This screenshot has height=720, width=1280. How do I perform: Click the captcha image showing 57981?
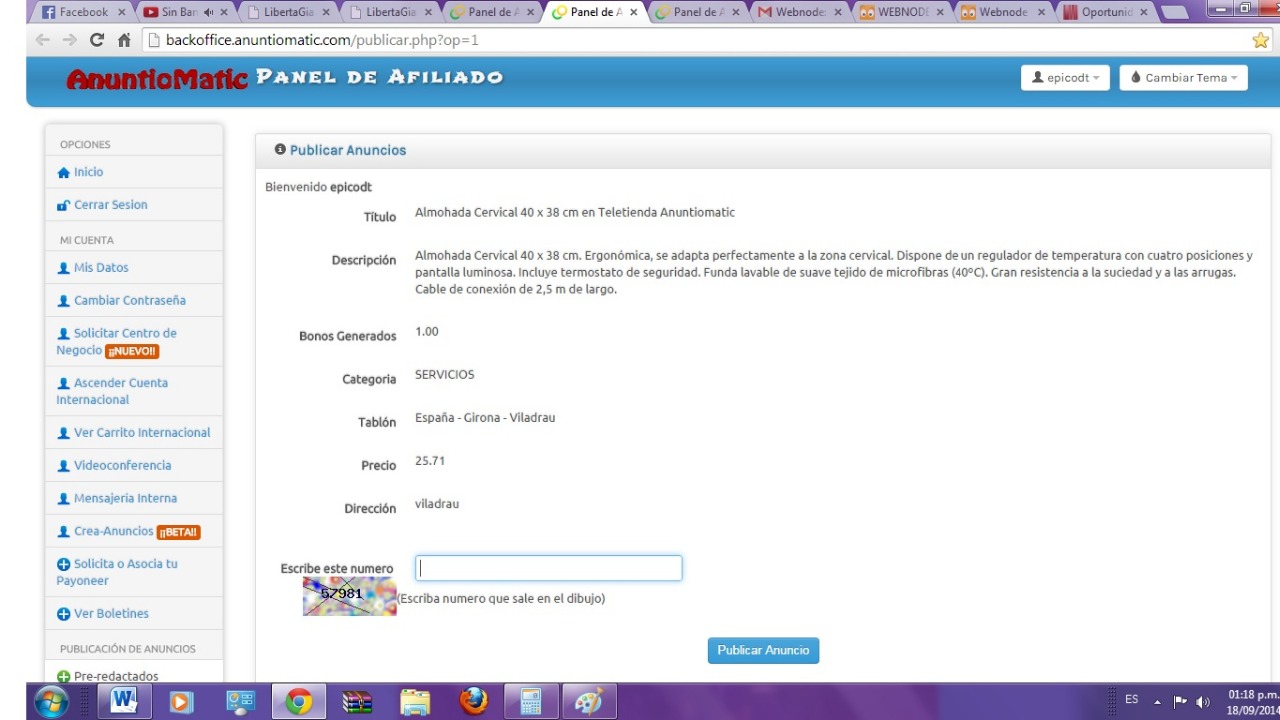point(350,595)
